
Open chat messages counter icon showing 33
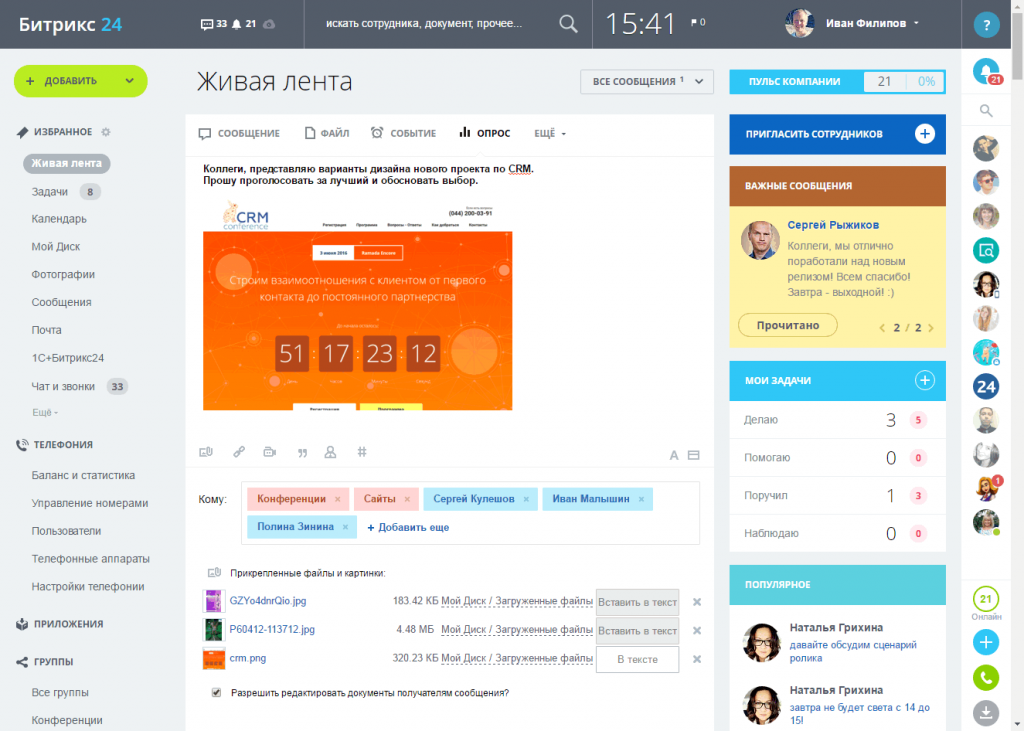[214, 24]
